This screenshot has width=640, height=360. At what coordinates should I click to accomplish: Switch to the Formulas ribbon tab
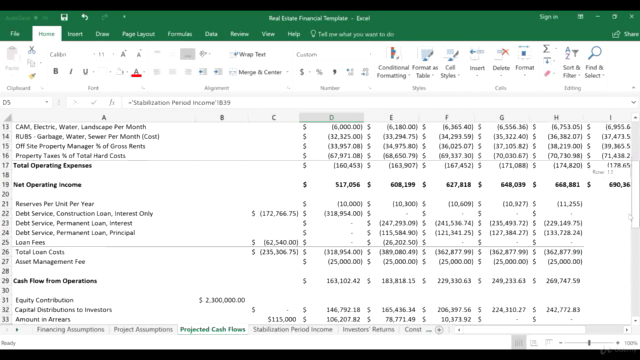[x=180, y=34]
